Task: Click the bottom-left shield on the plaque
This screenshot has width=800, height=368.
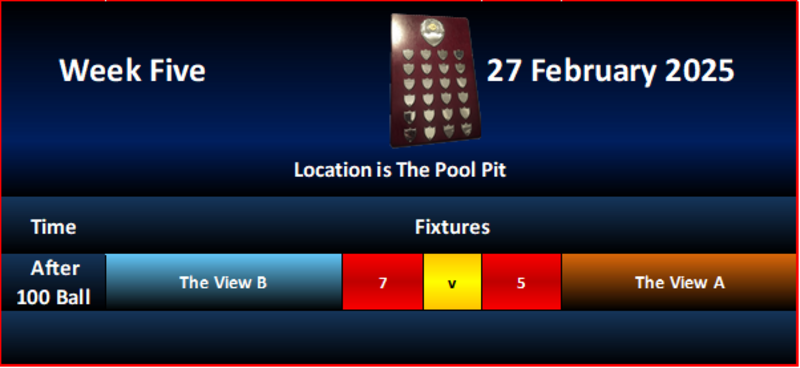Action: (409, 135)
